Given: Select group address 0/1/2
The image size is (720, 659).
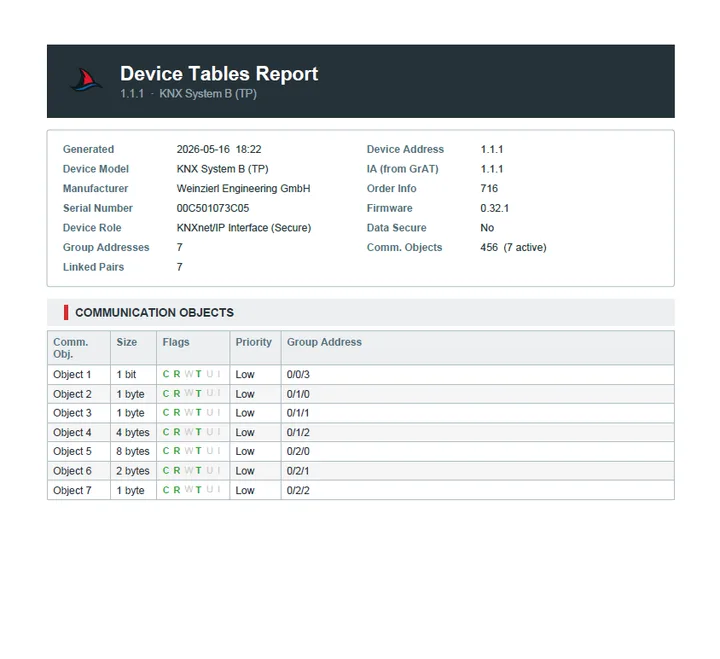Looking at the screenshot, I should pos(298,433).
